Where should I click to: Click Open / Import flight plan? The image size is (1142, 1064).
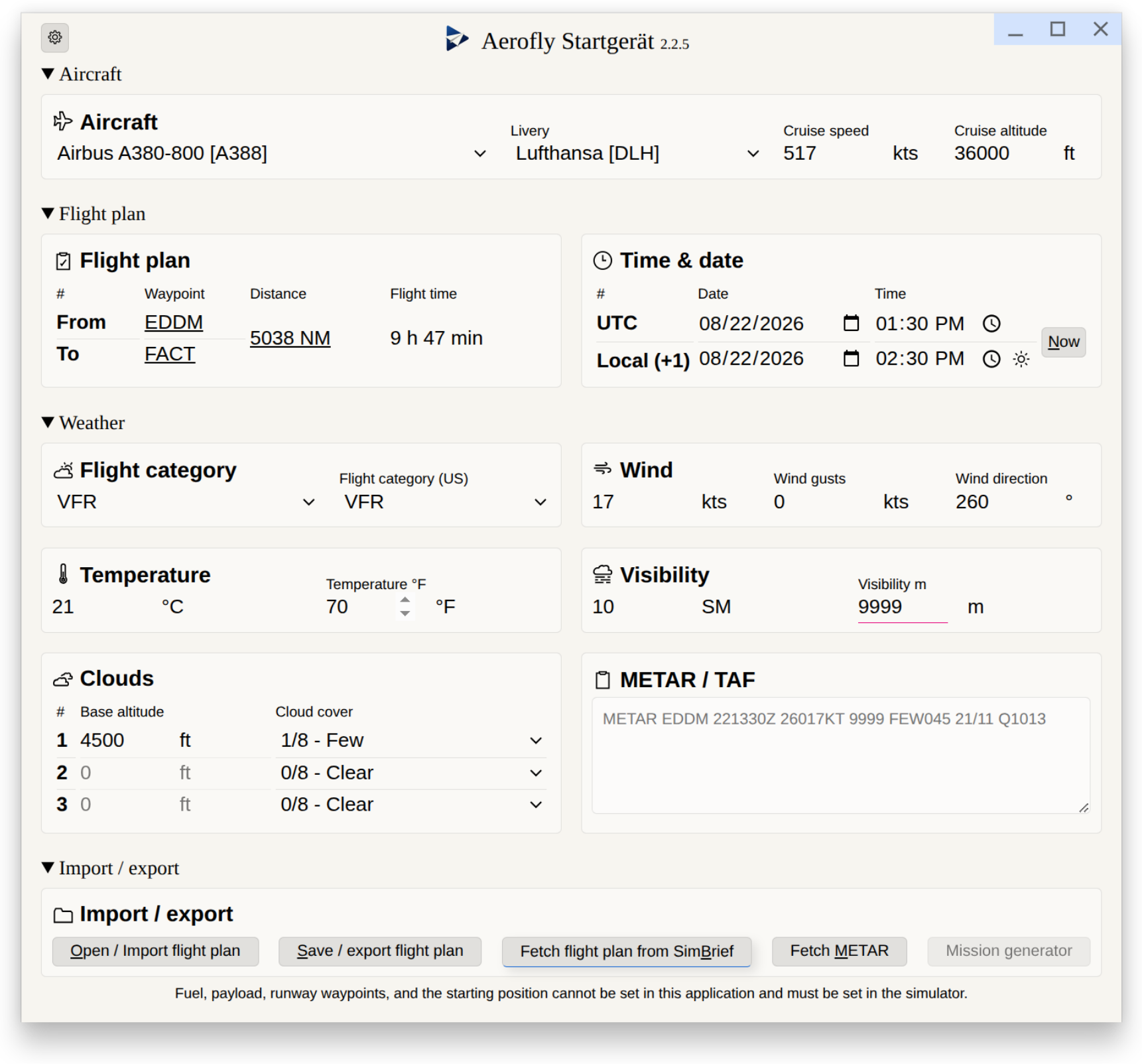[x=155, y=951]
